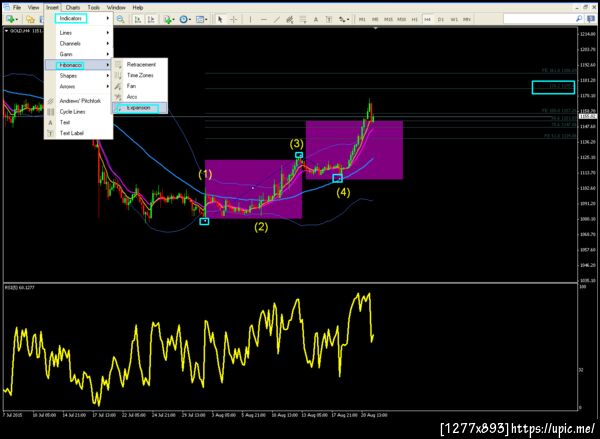Open the Charts menu
The height and width of the screenshot is (439, 600).
tap(73, 7)
